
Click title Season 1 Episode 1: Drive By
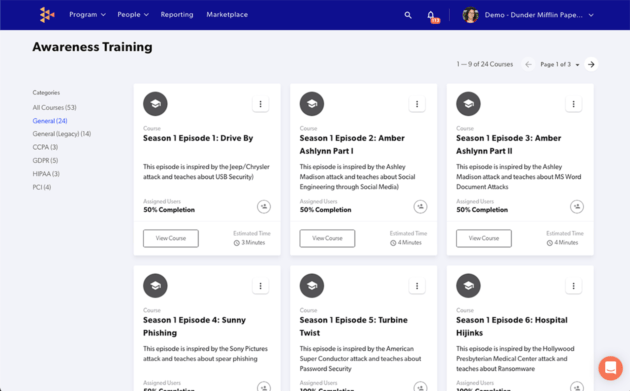coord(198,138)
